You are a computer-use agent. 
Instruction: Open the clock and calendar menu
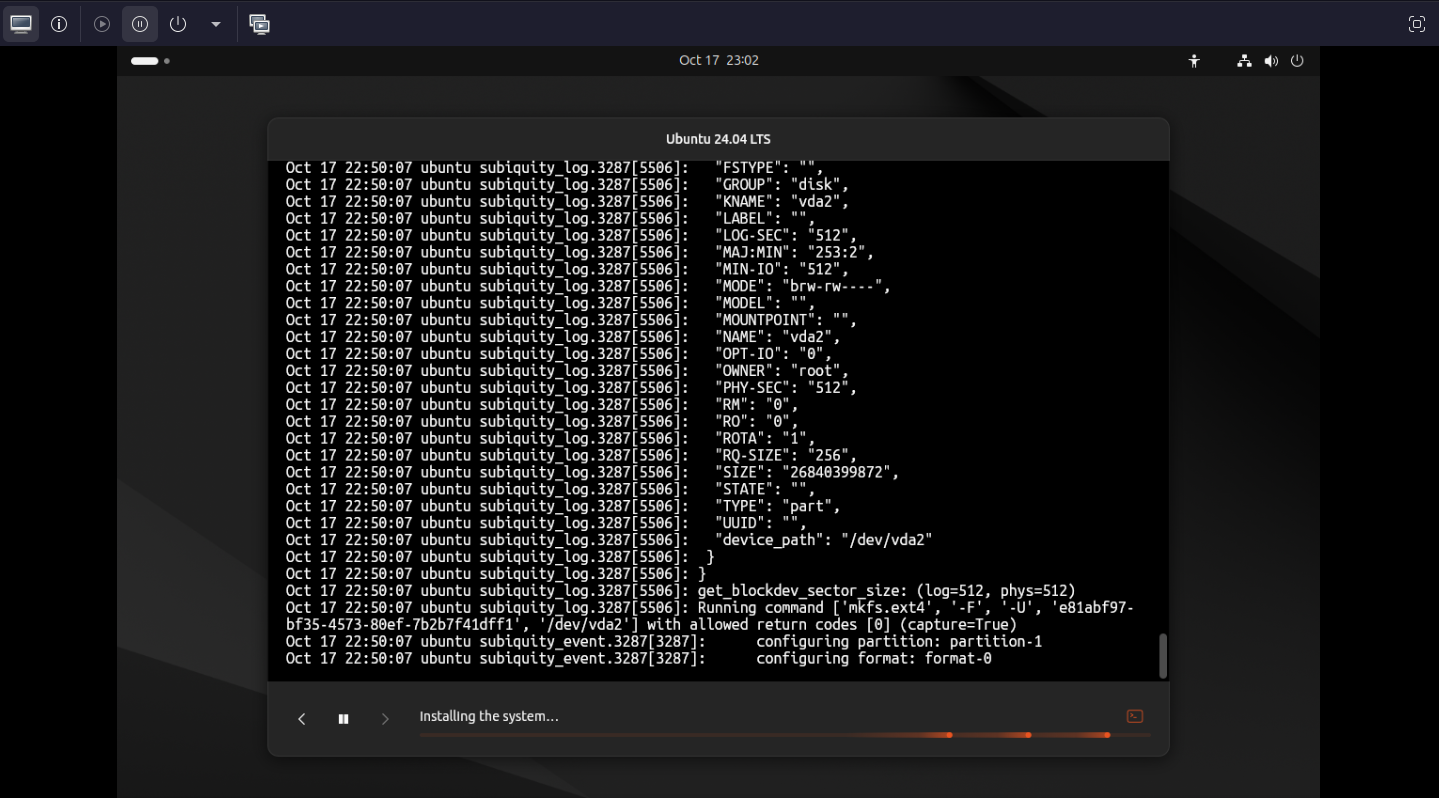coord(718,60)
